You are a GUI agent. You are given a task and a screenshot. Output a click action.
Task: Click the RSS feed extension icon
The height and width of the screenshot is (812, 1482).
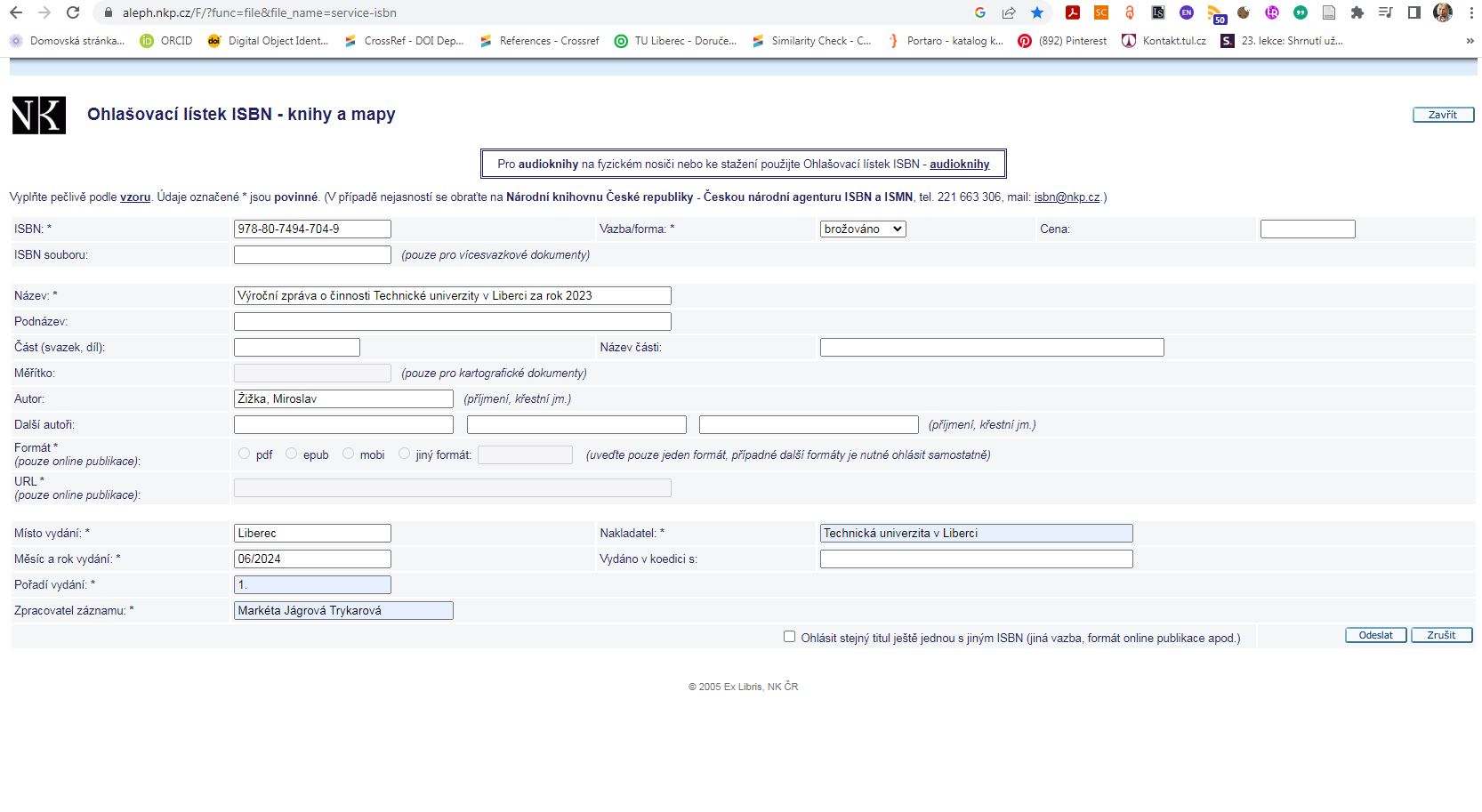coord(1216,13)
